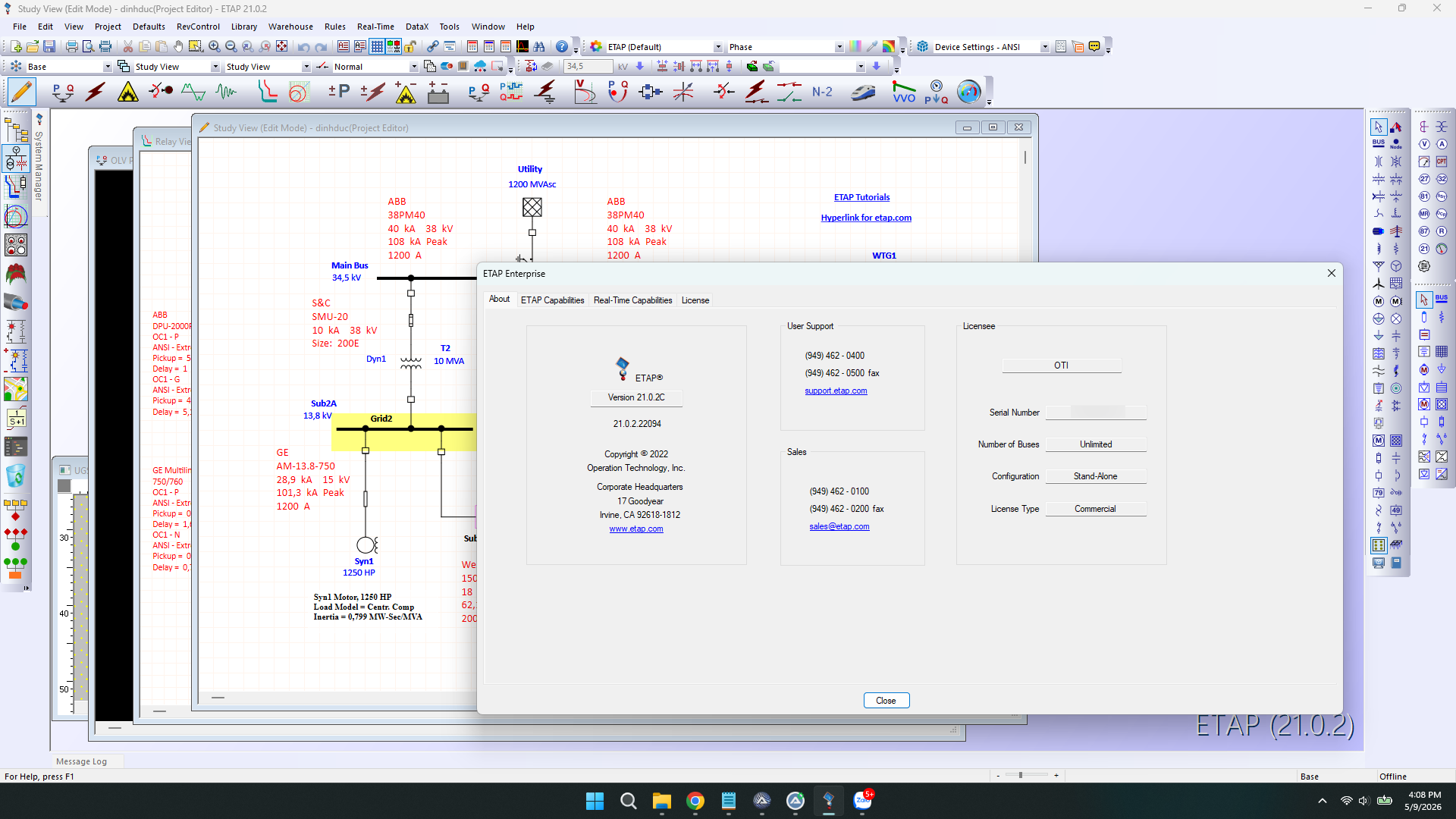Toggle the hand pan tool
This screenshot has width=1456, height=819.
coord(178,47)
